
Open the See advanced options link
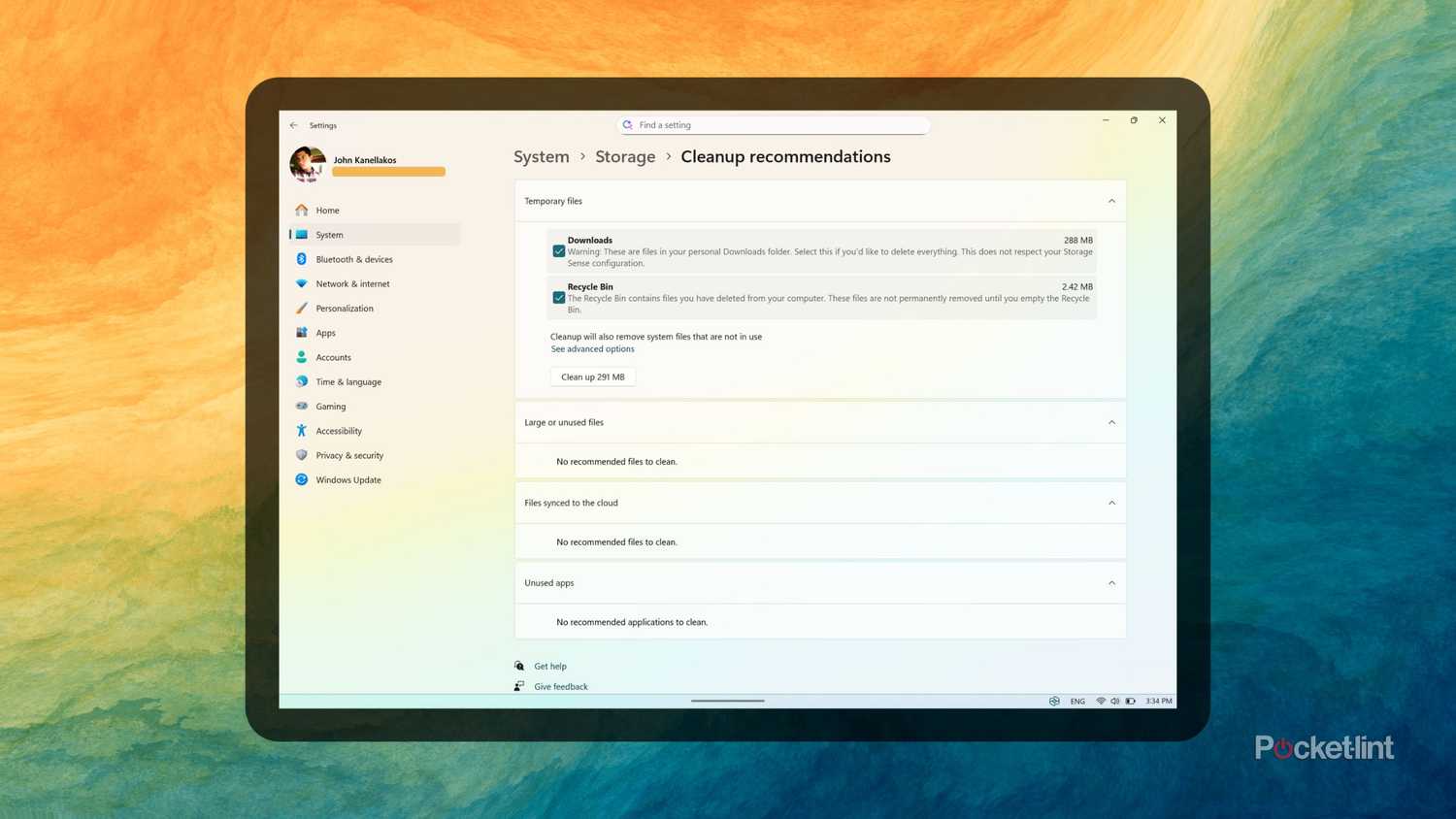[x=592, y=349]
